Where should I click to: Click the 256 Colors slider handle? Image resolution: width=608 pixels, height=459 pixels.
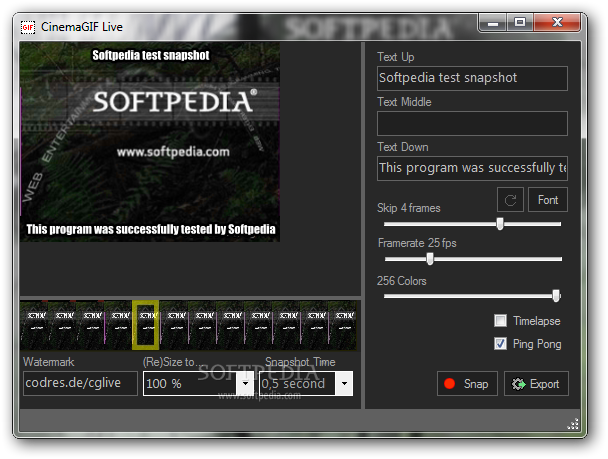pyautogui.click(x=556, y=296)
